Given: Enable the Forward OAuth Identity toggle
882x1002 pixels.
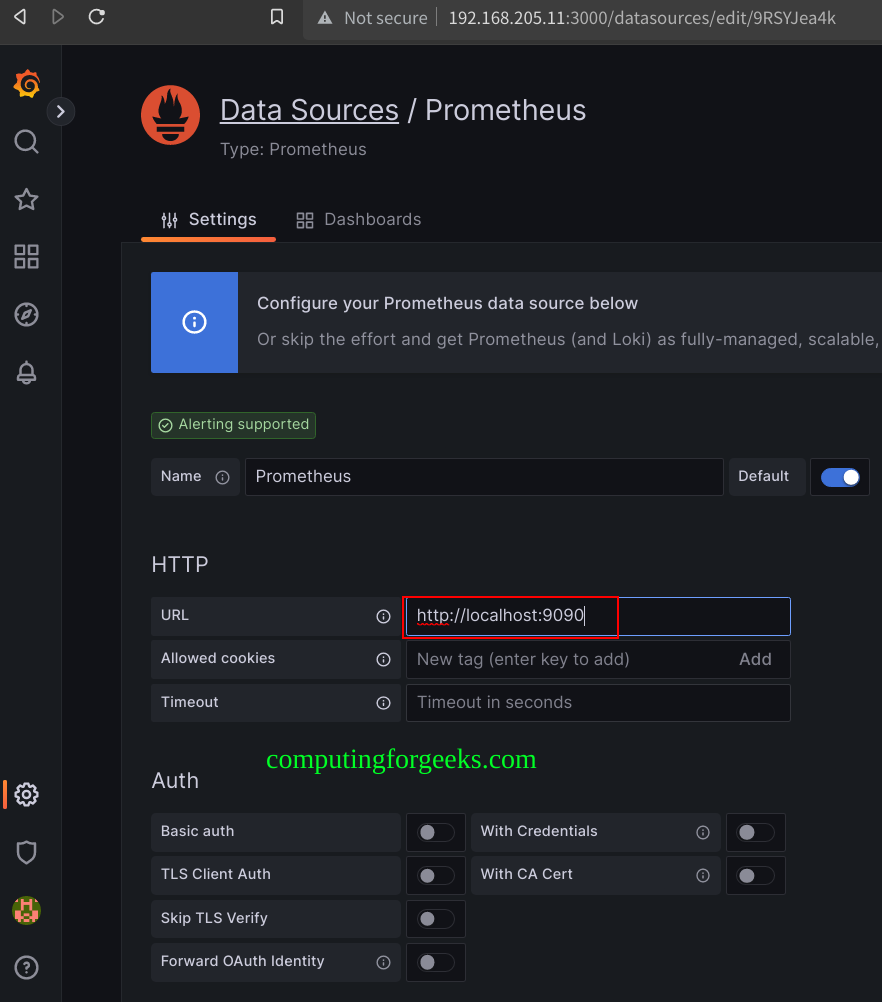Looking at the screenshot, I should tap(436, 962).
